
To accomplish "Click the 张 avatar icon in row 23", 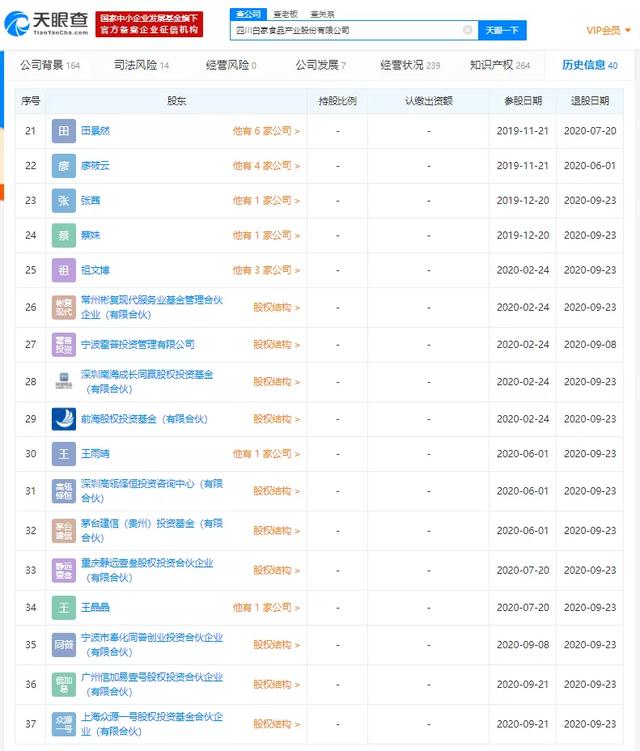I will click(64, 201).
